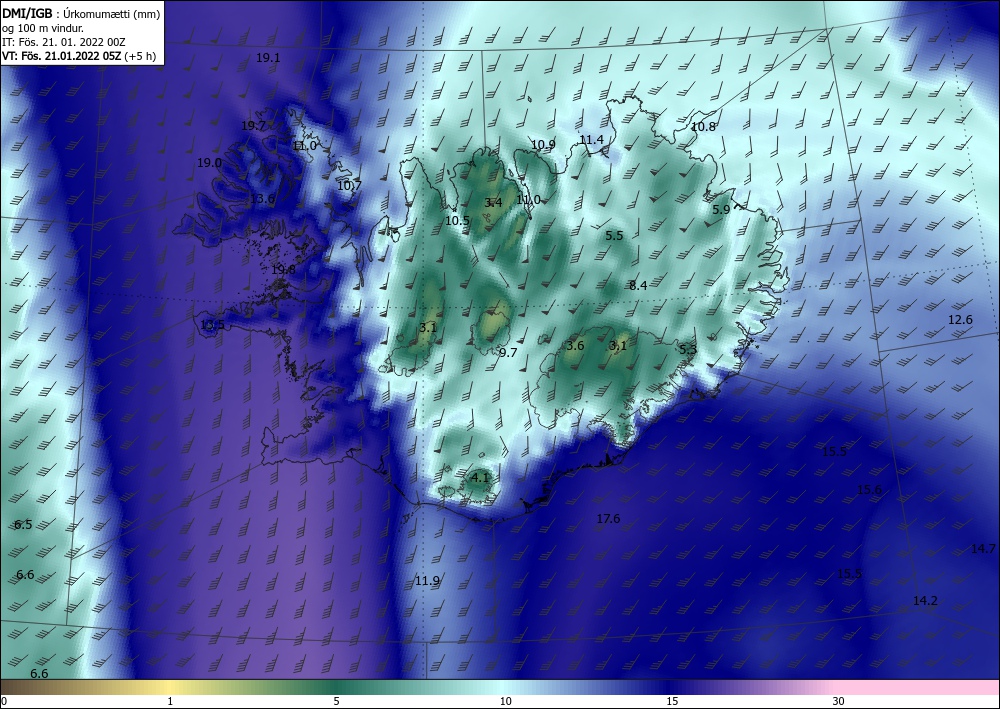Select the 19.7 map value
1000x709 pixels.
(253, 126)
